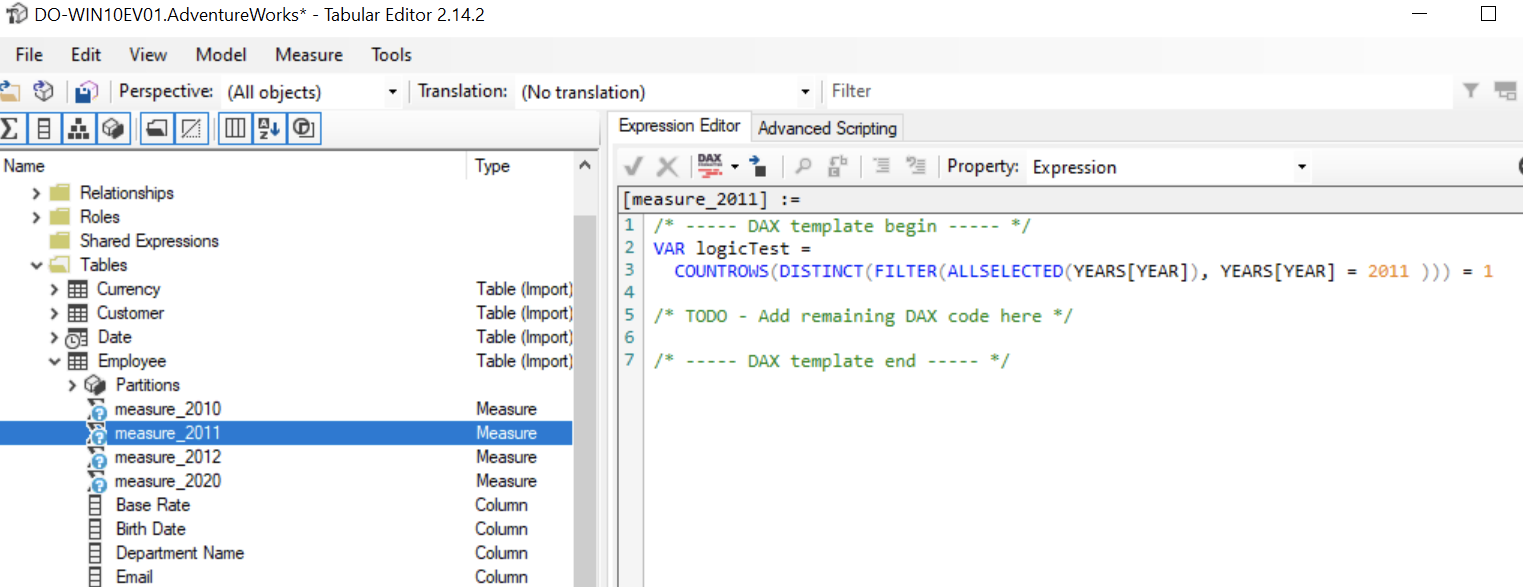Select the measure_2012 measure
Viewport: 1523px width, 587px height.
pyautogui.click(x=168, y=456)
